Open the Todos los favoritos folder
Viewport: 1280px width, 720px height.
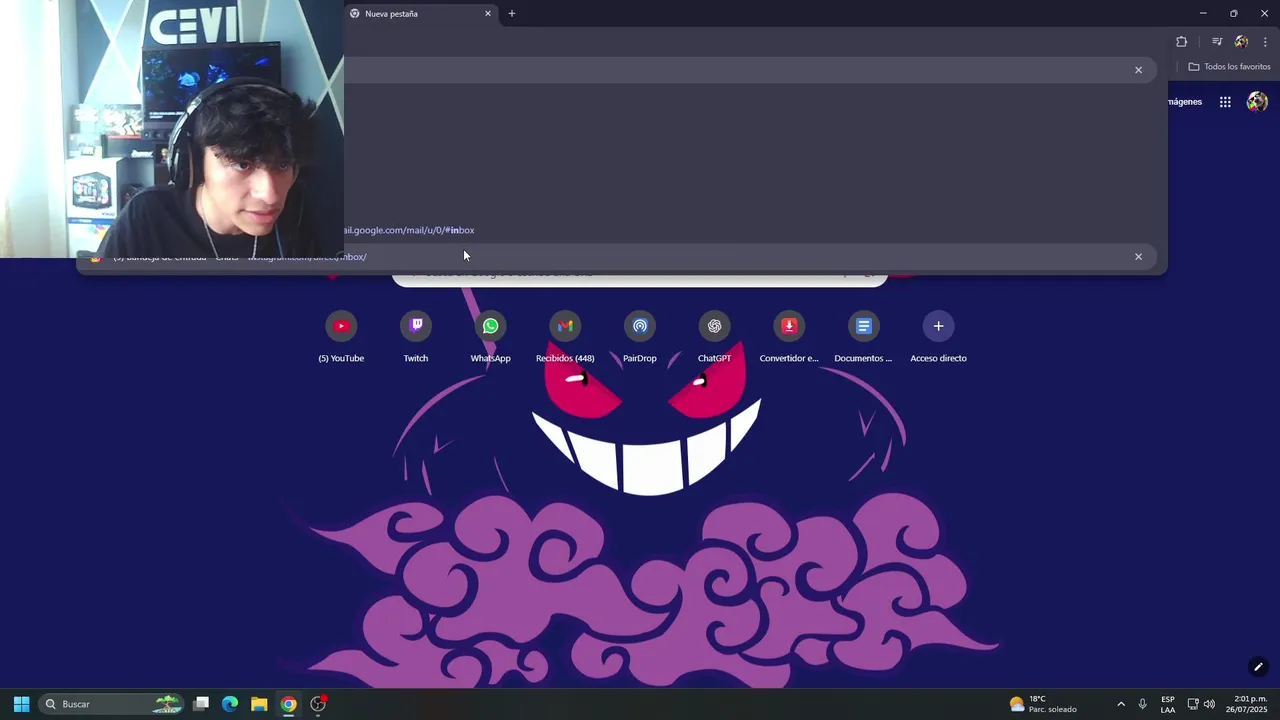coord(1229,67)
